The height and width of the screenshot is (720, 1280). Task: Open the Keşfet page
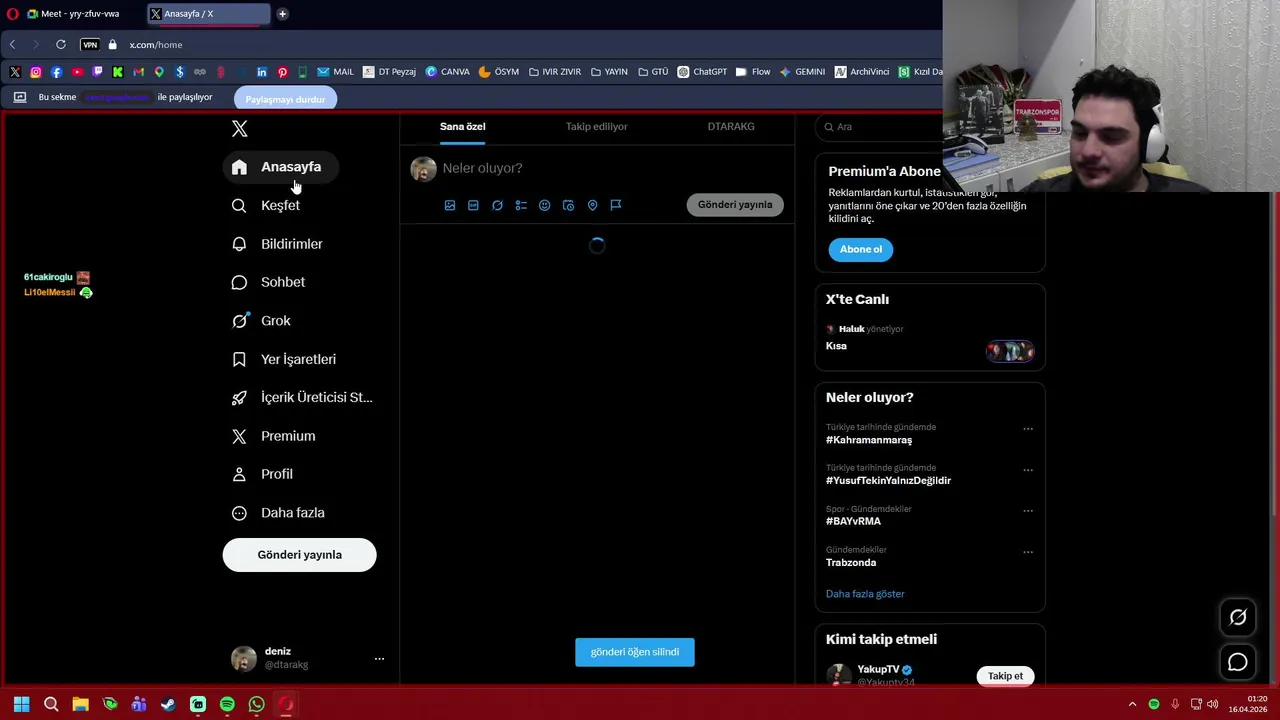coord(266,205)
